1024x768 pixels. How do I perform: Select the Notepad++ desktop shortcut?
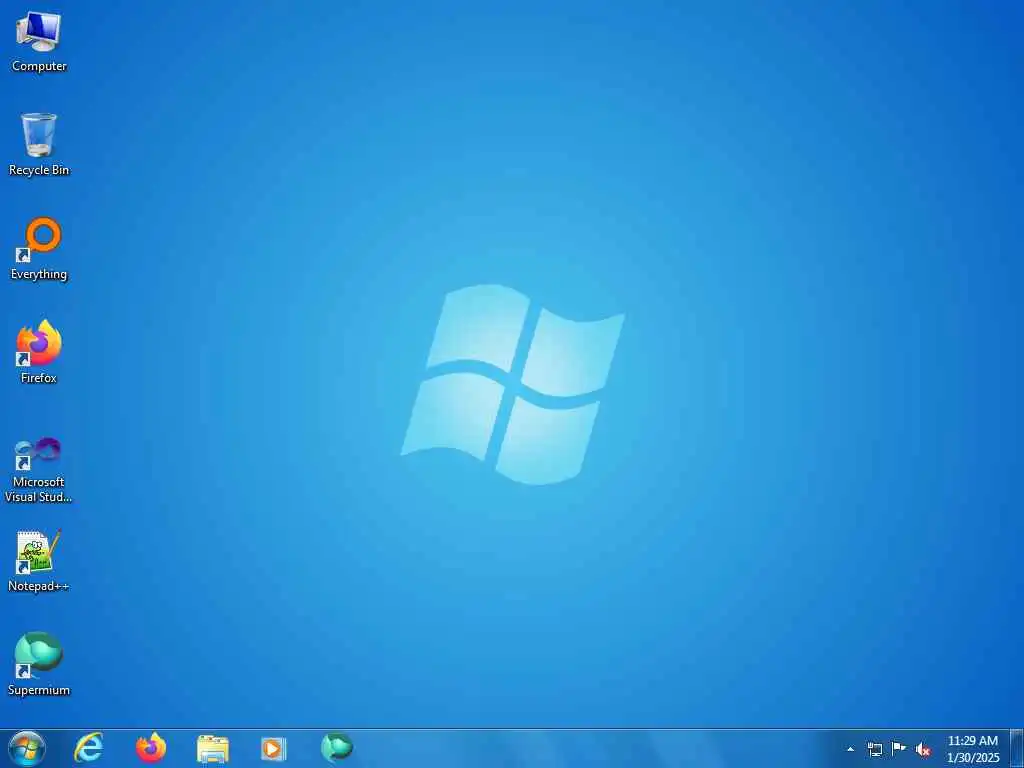(x=39, y=560)
